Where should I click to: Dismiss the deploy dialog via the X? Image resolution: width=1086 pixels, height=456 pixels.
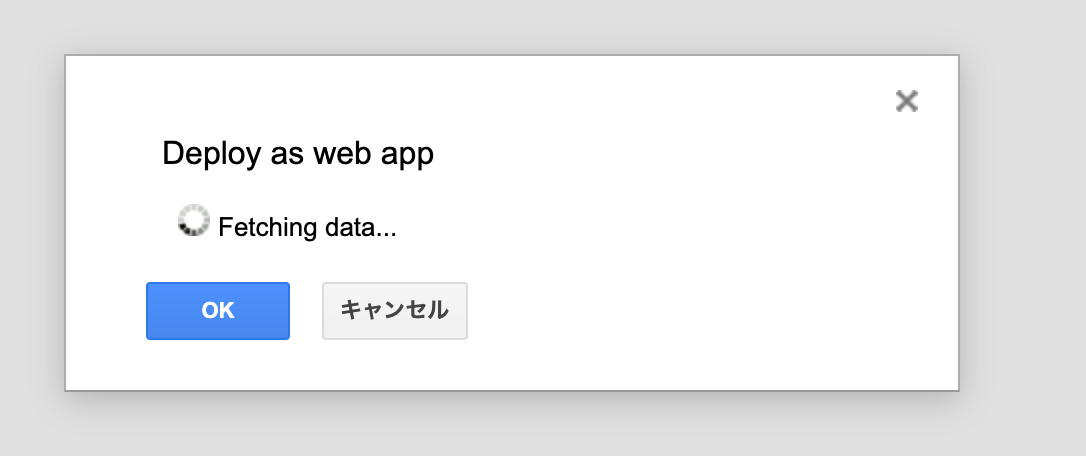pyautogui.click(x=906, y=101)
